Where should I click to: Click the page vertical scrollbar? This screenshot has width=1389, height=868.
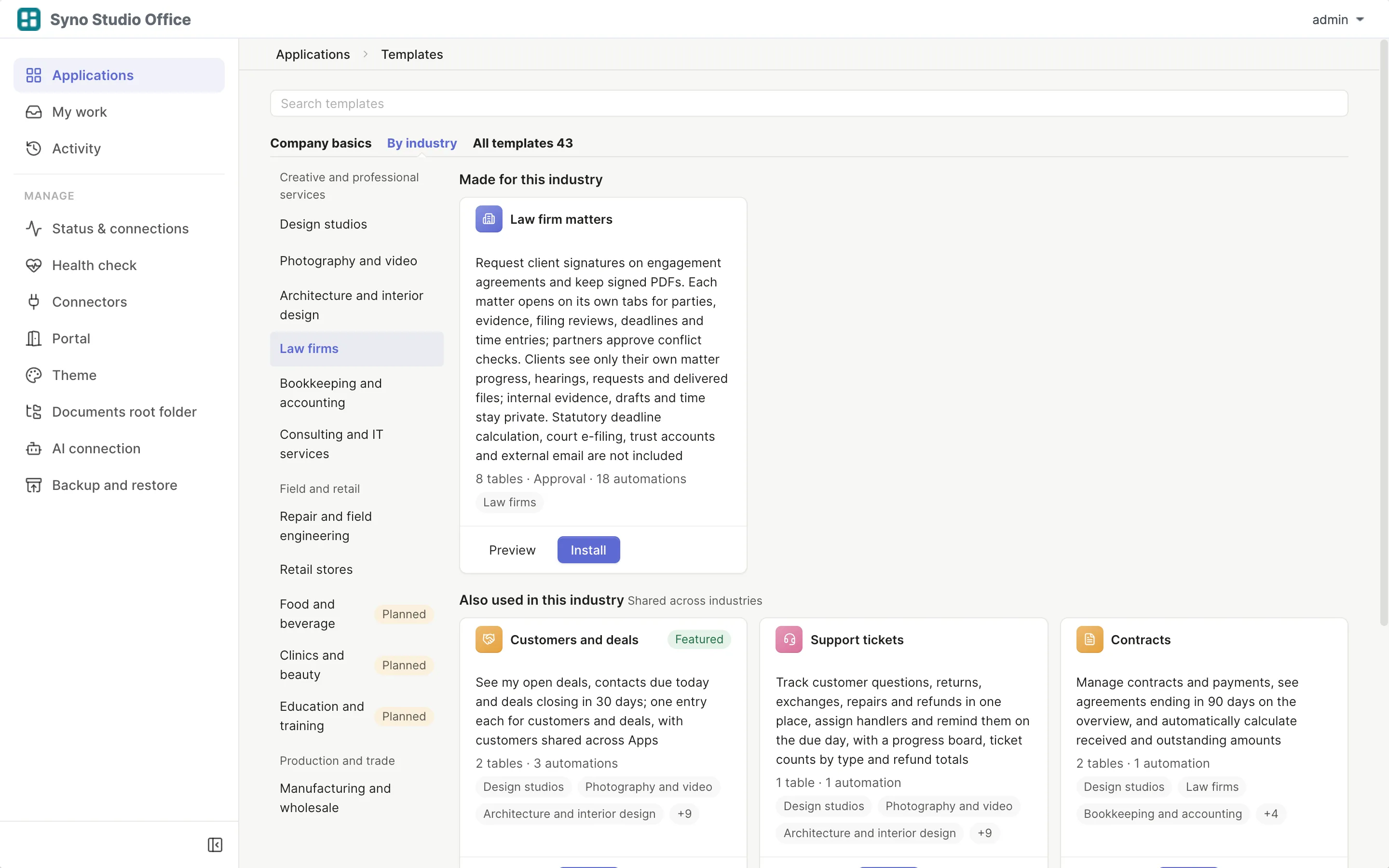1384,333
